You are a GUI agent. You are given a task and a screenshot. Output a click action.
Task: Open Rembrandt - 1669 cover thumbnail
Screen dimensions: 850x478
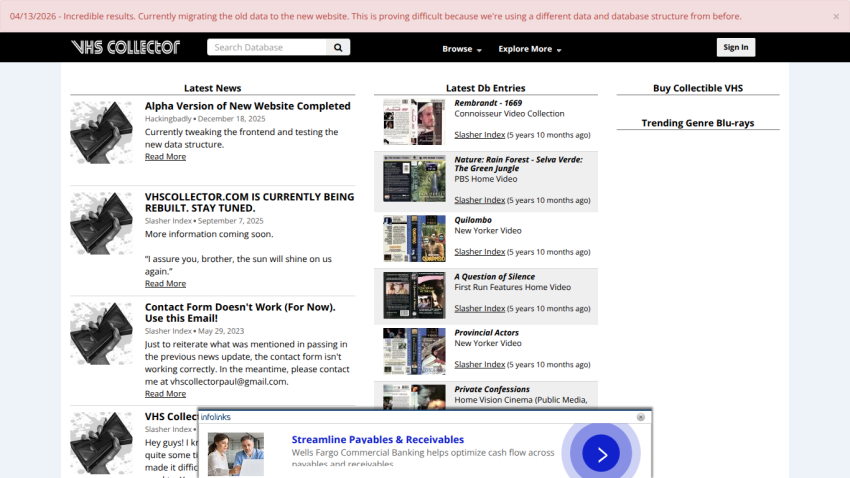414,122
